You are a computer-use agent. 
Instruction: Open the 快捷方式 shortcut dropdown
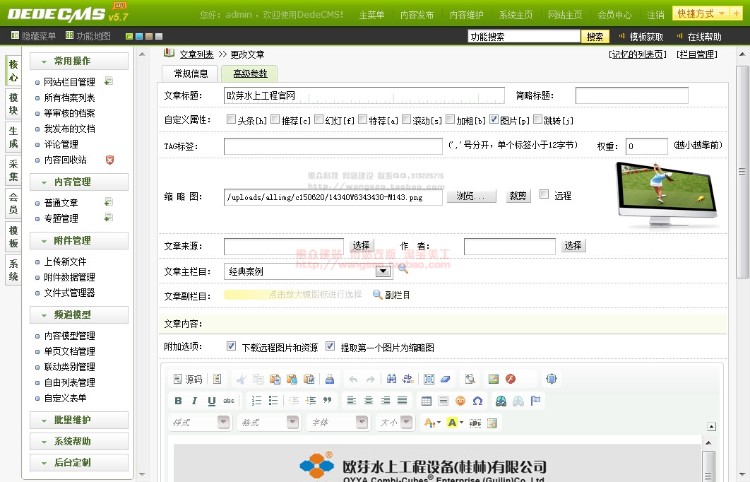point(701,13)
